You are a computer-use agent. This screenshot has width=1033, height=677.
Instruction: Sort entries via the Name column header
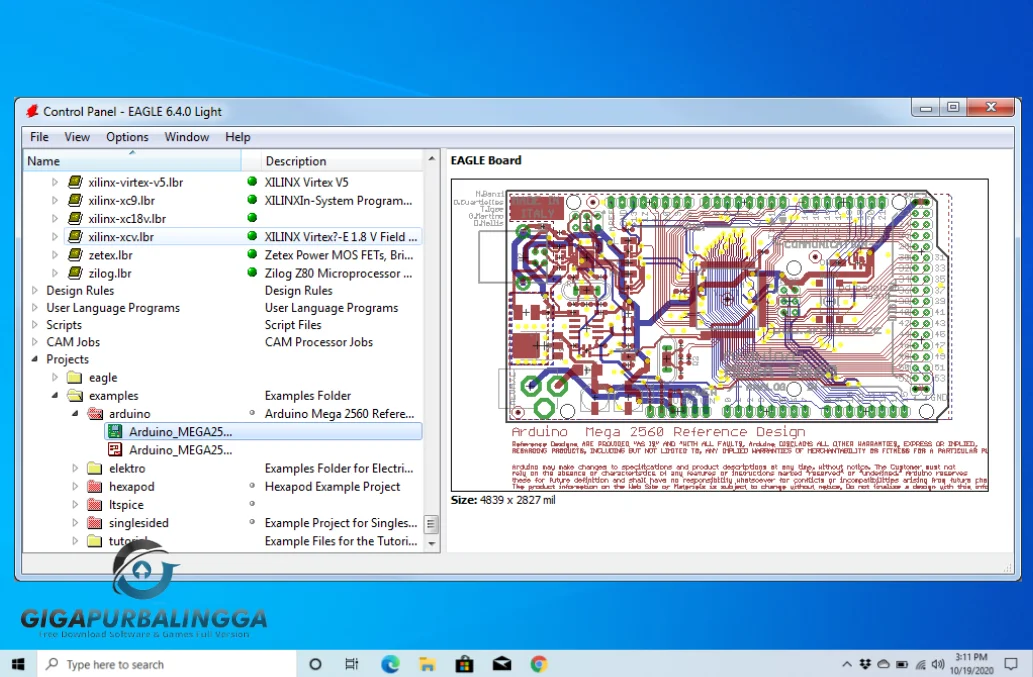pos(43,160)
